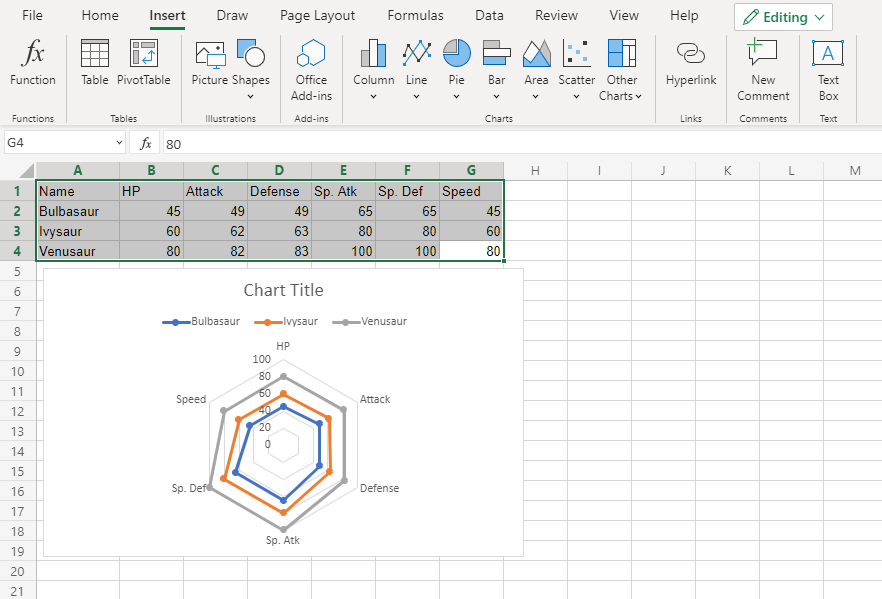This screenshot has width=882, height=599.
Task: Switch to the Page Layout tab
Action: [x=317, y=16]
